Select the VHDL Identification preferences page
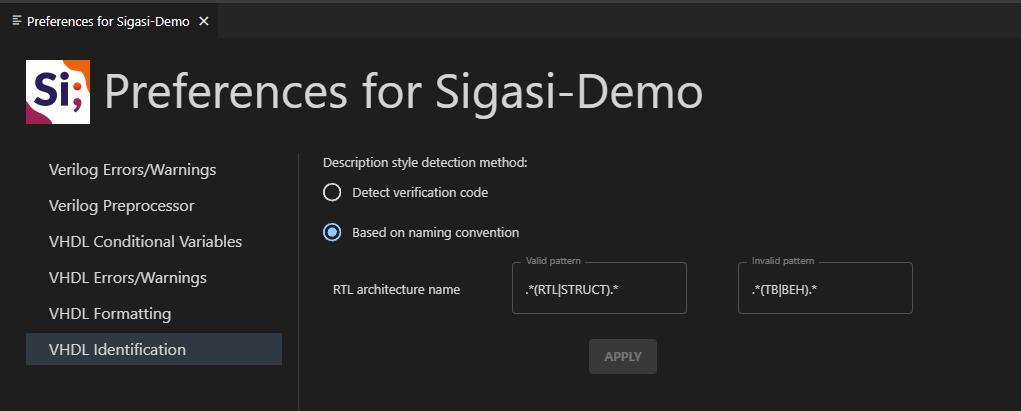 point(154,349)
